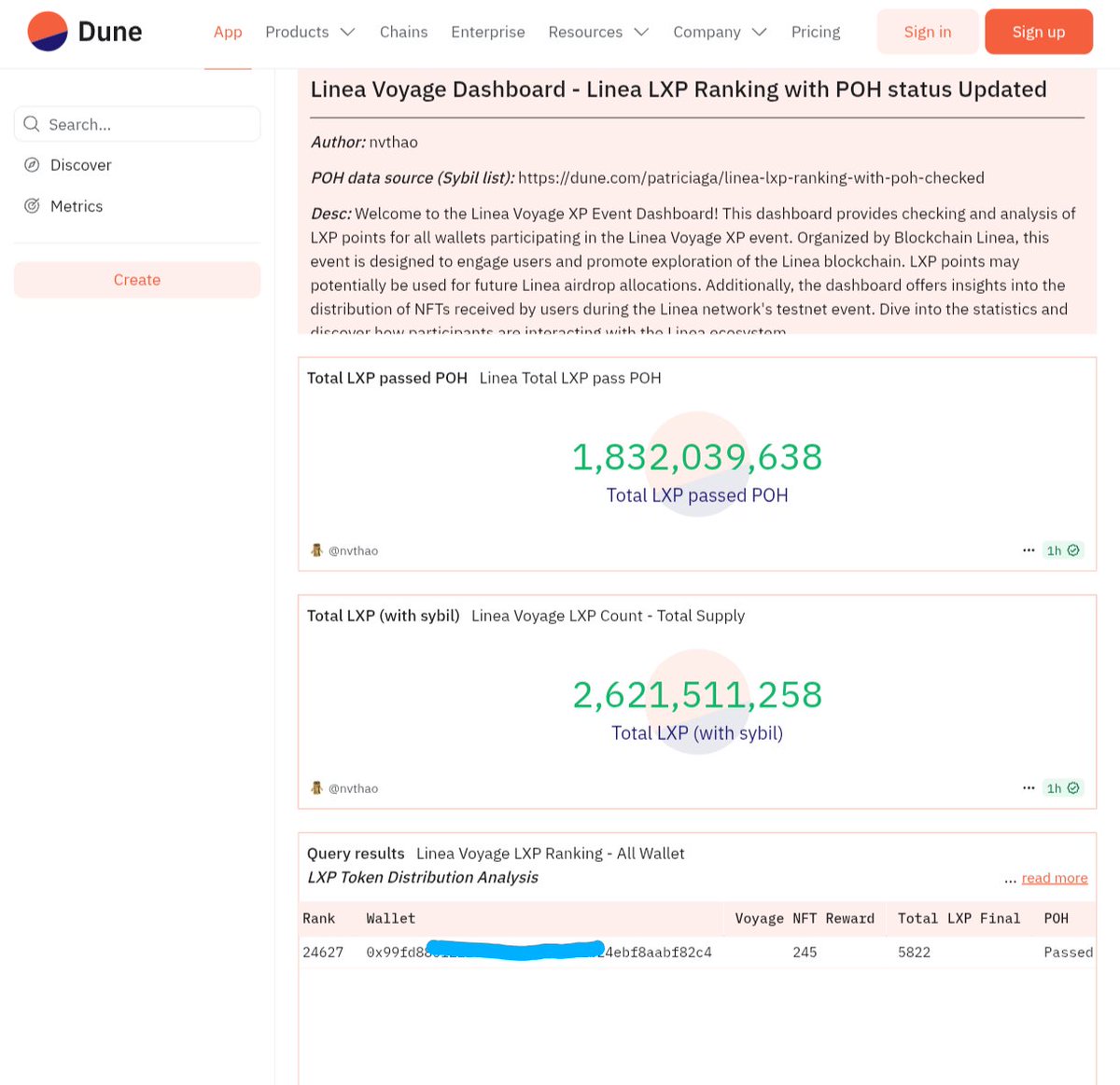The image size is (1120, 1085).
Task: Click the Sign up button
Action: [1039, 32]
